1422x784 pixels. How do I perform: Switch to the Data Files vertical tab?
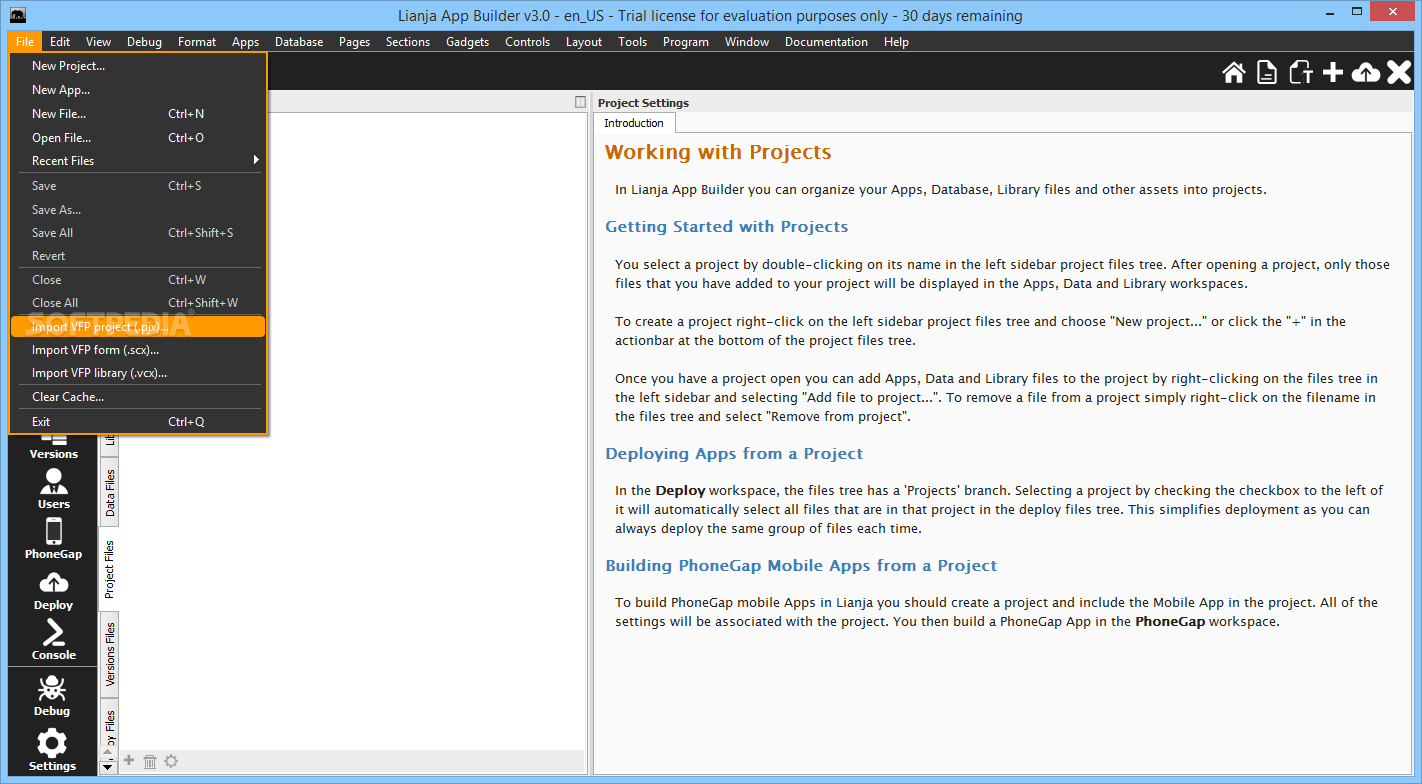click(x=109, y=492)
